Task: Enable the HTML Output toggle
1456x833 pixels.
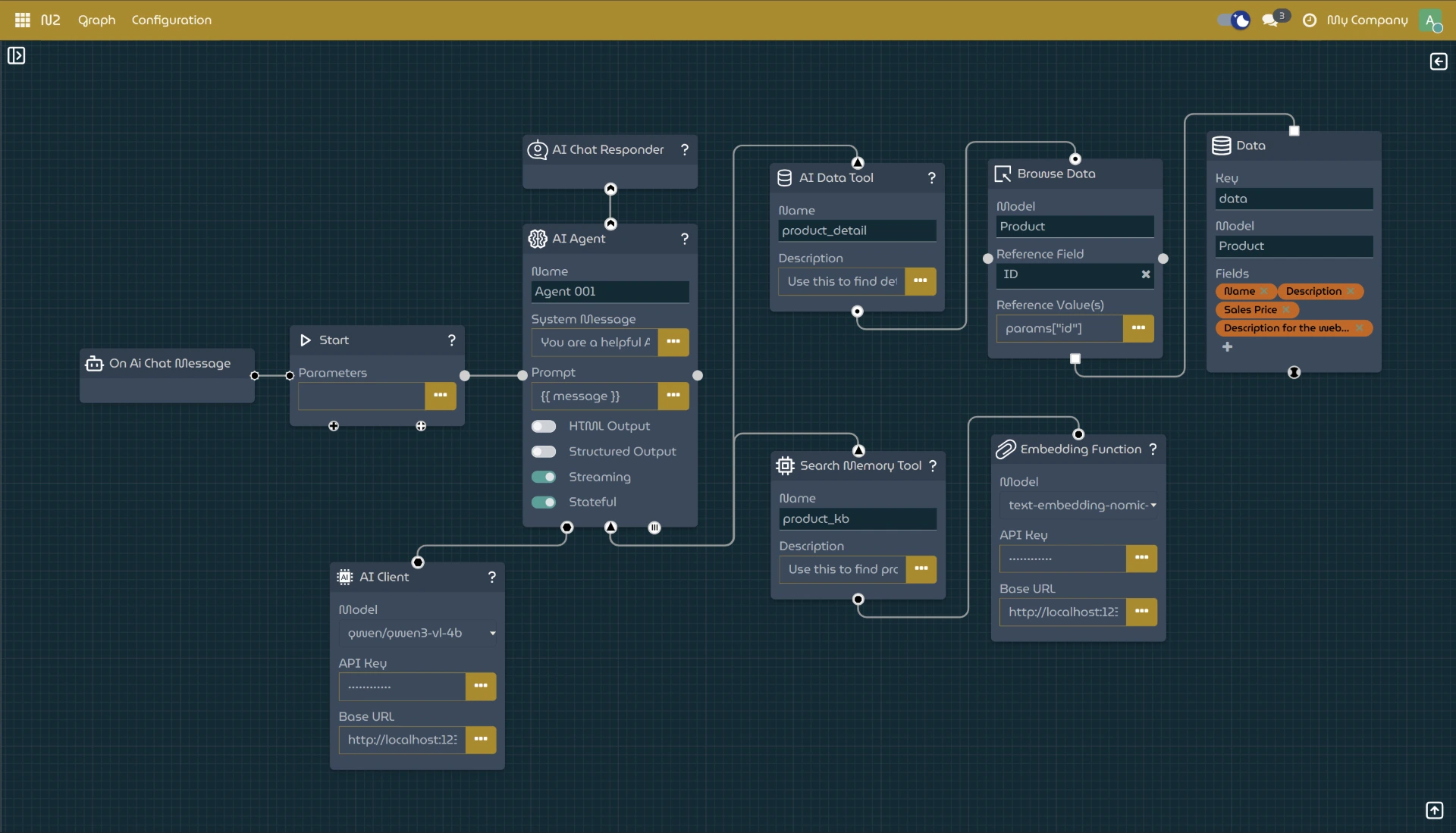Action: point(544,426)
